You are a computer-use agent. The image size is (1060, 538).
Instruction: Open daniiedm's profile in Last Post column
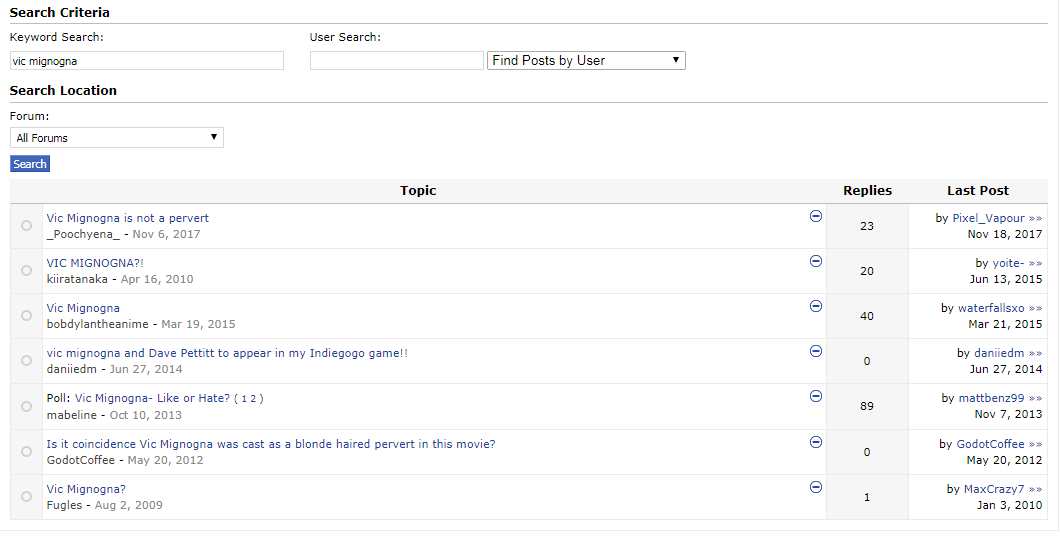(999, 353)
